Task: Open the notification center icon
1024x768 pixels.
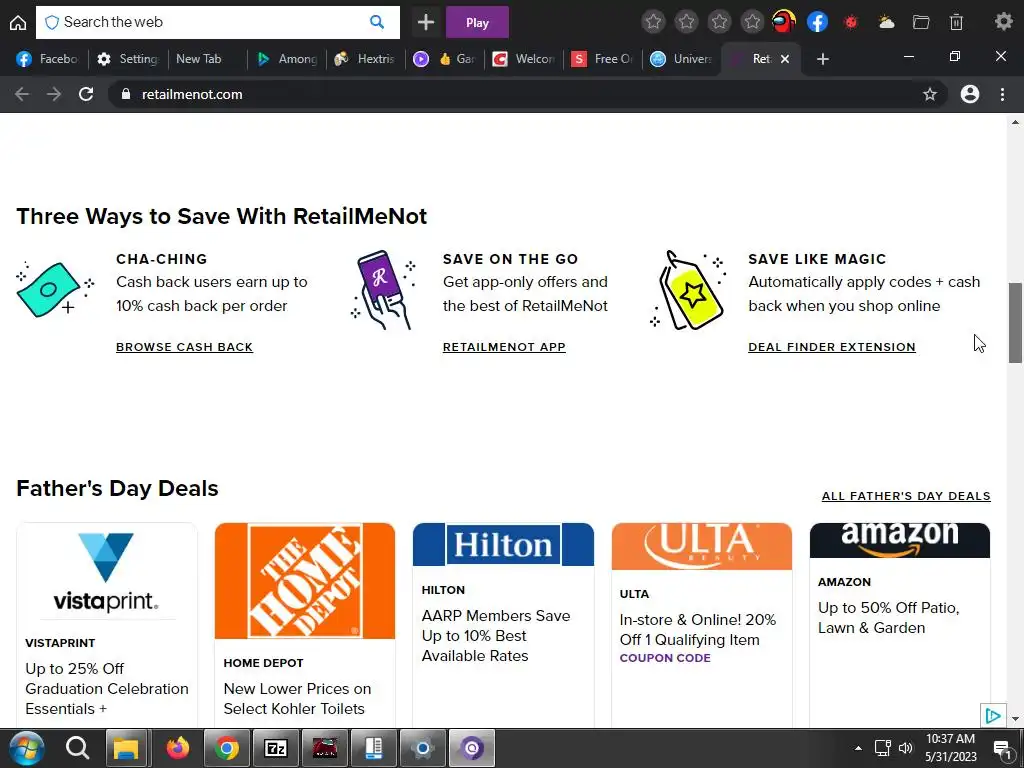Action: pyautogui.click(x=1002, y=748)
